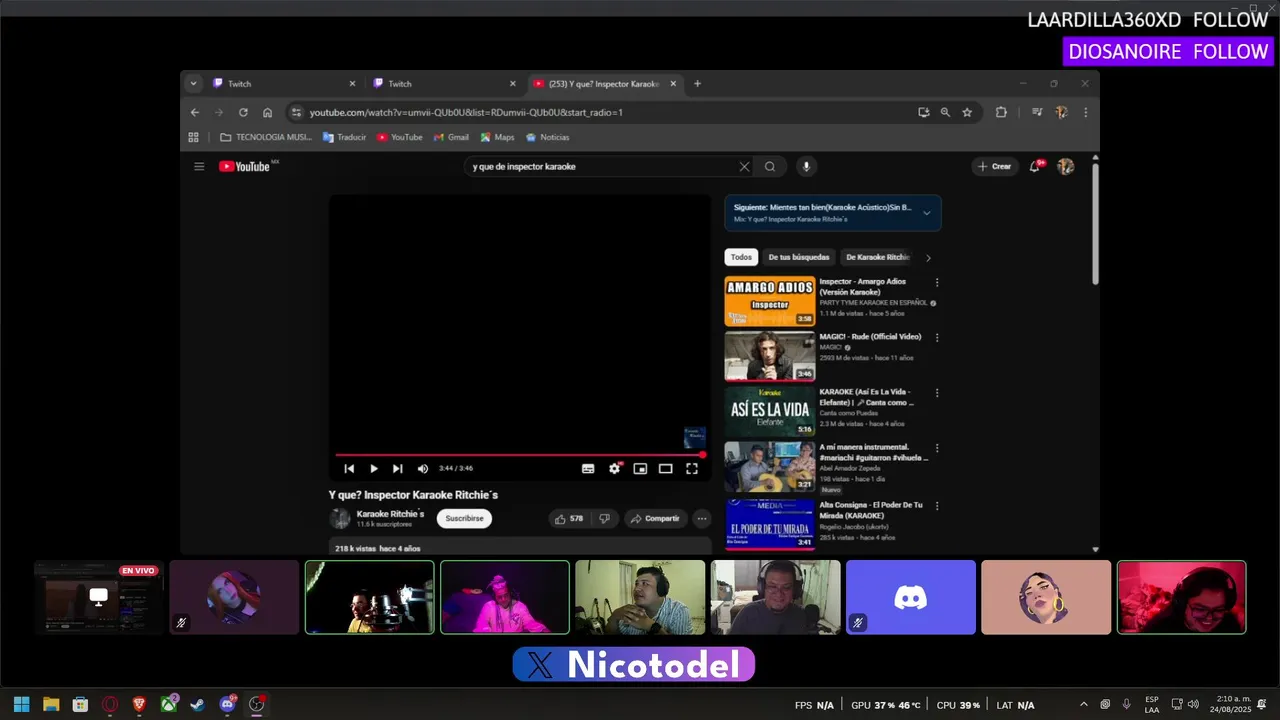
Task: Open the YouTube guide hamburger menu
Action: (x=199, y=167)
